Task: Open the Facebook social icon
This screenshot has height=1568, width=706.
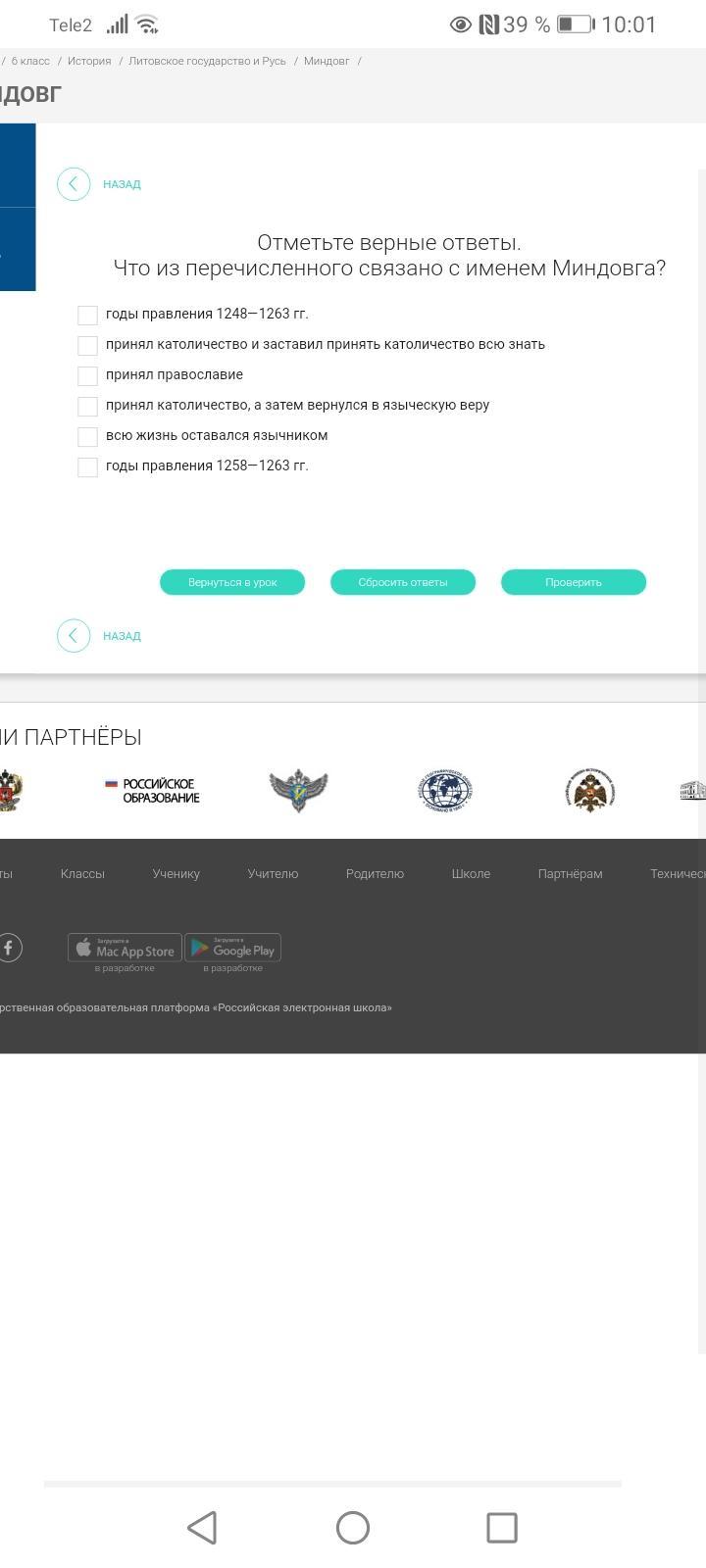Action: pyautogui.click(x=9, y=948)
